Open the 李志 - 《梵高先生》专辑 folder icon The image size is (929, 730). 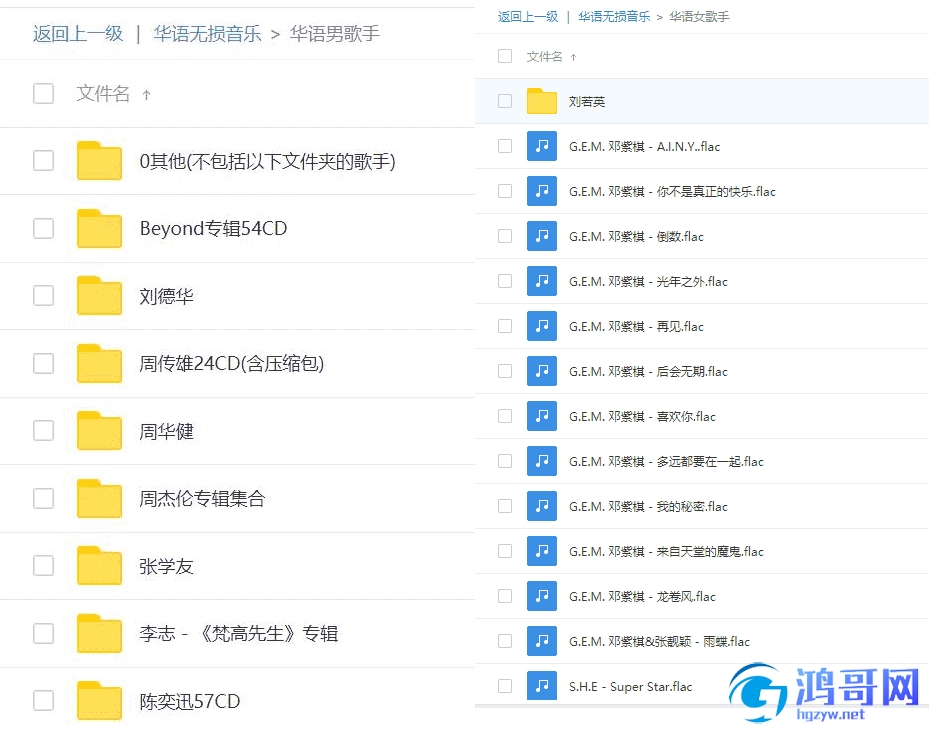pyautogui.click(x=99, y=633)
